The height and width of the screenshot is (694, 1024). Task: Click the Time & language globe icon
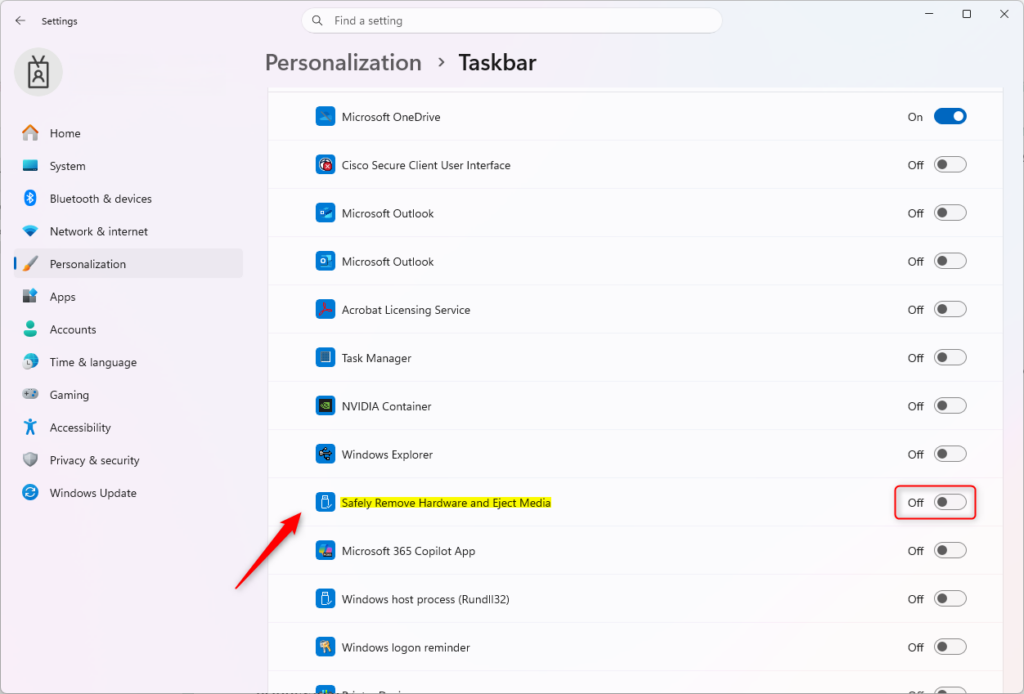(x=30, y=362)
